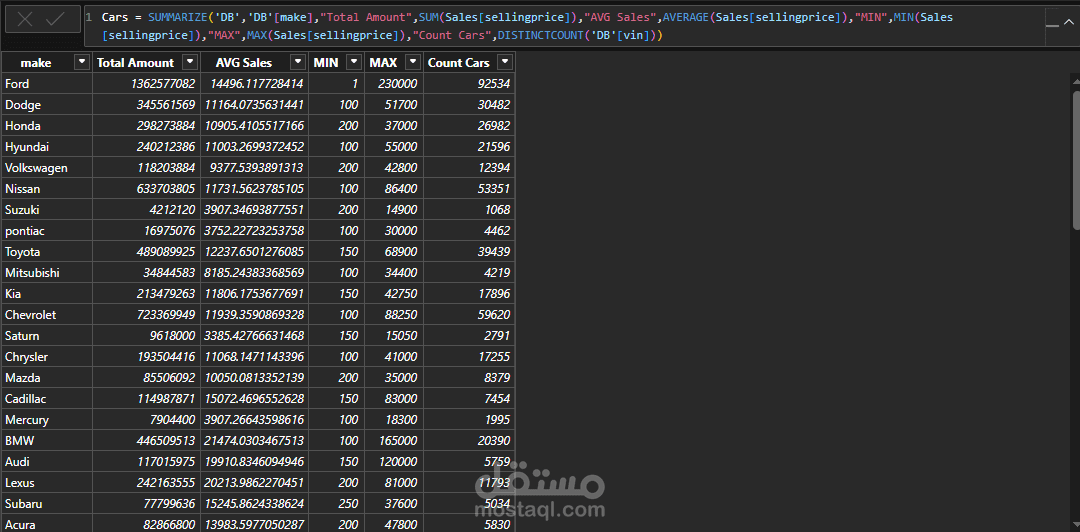Select the Honda cell

click(x=47, y=125)
